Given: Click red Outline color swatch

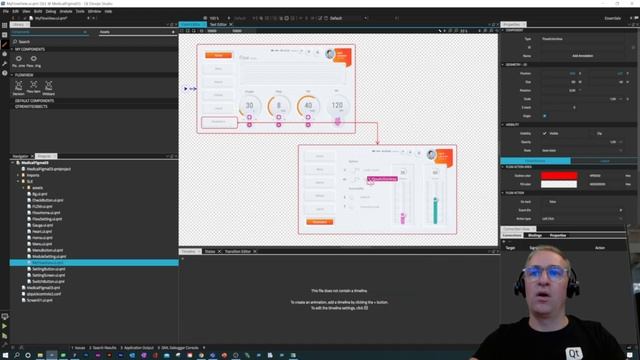Looking at the screenshot, I should pos(559,176).
